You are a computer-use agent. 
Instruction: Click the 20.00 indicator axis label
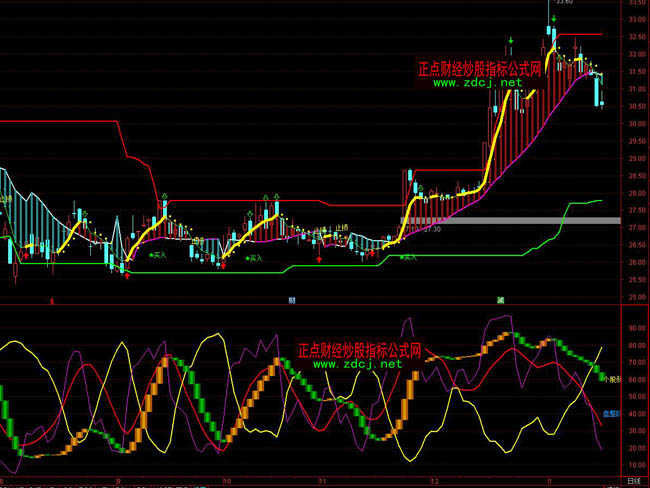pos(636,448)
